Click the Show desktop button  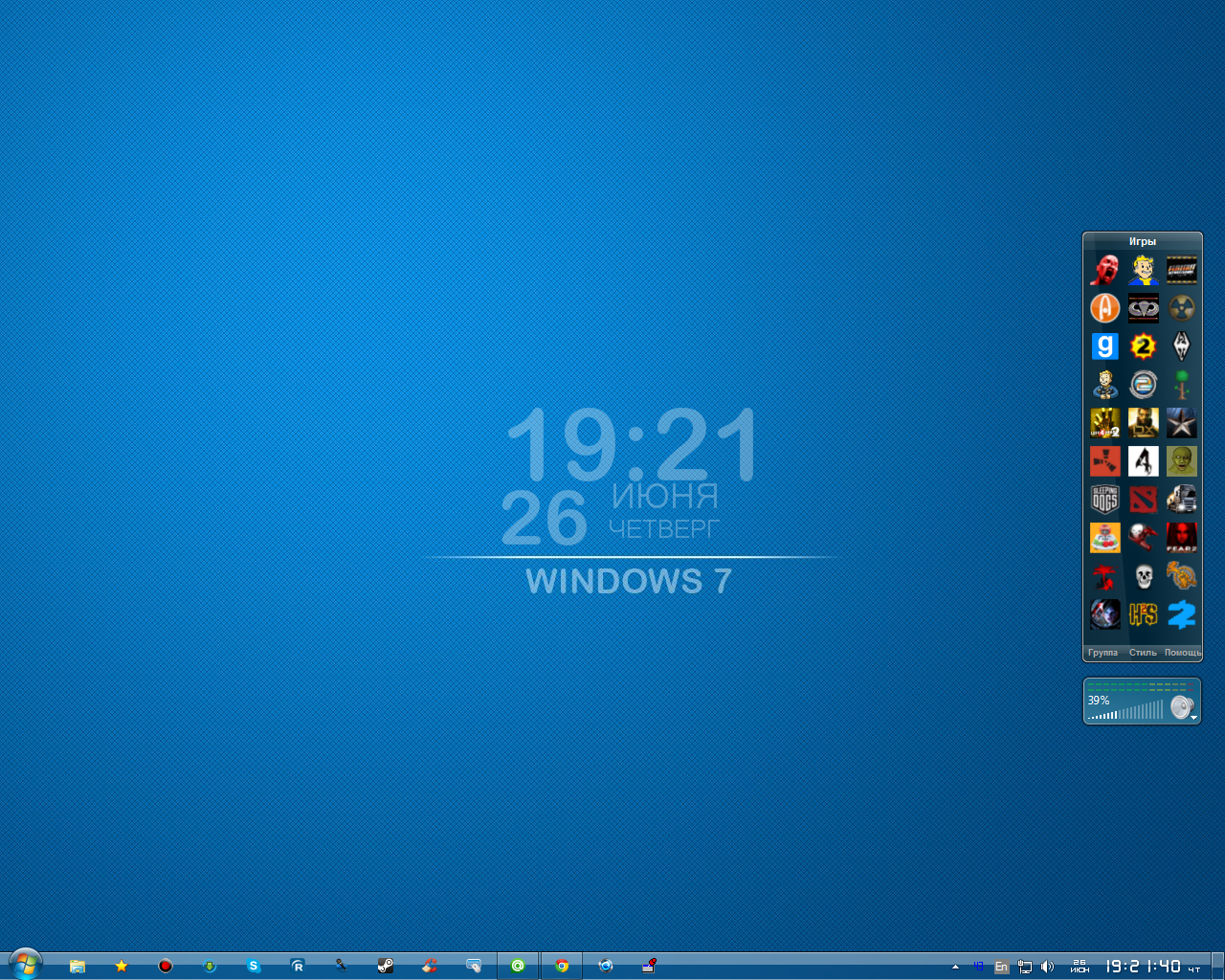tap(1217, 967)
